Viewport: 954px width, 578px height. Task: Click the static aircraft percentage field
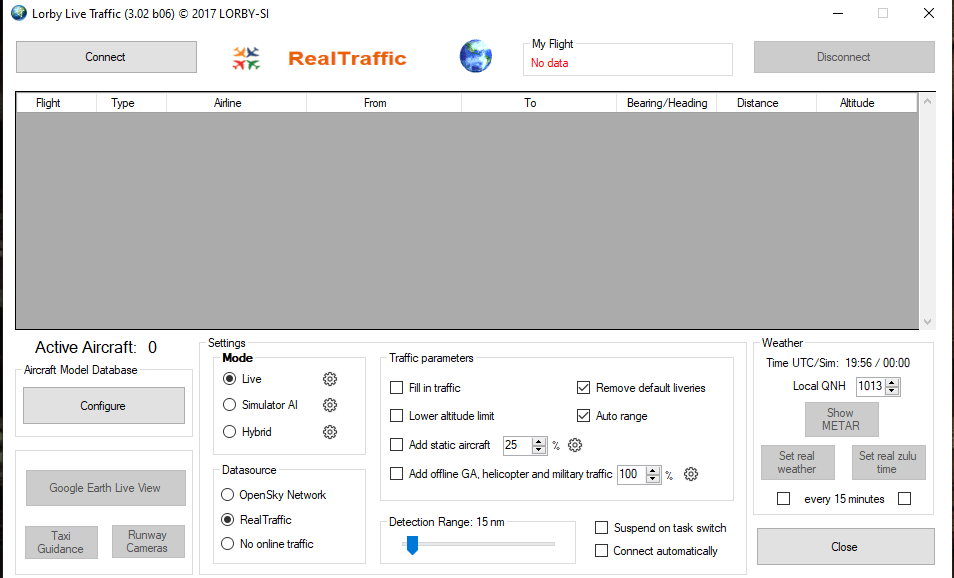tap(518, 445)
